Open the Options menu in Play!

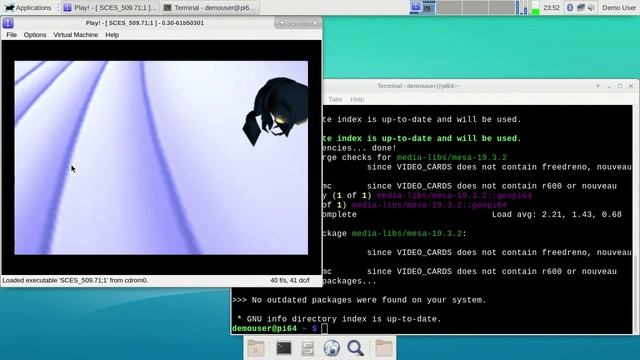click(x=35, y=35)
